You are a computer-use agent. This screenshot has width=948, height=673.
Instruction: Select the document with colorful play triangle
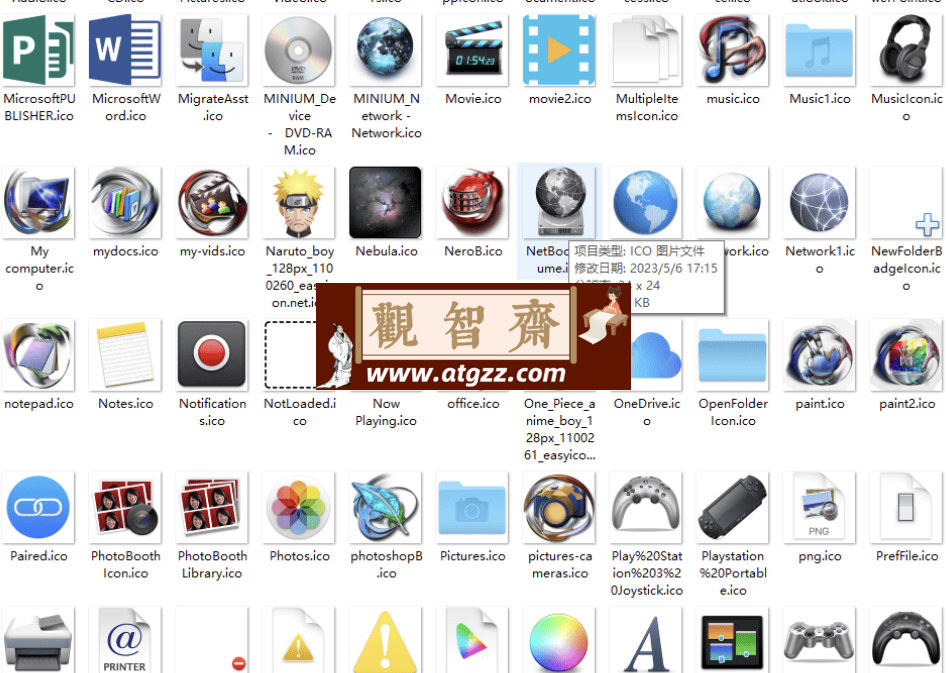pos(473,641)
